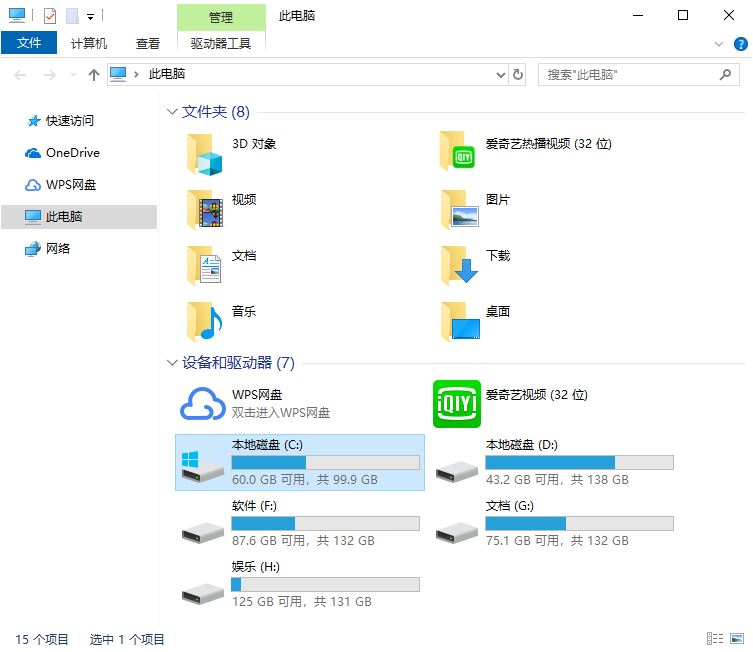Click the 下载 folder icon
Viewport: 753px width, 652px height.
tap(460, 265)
